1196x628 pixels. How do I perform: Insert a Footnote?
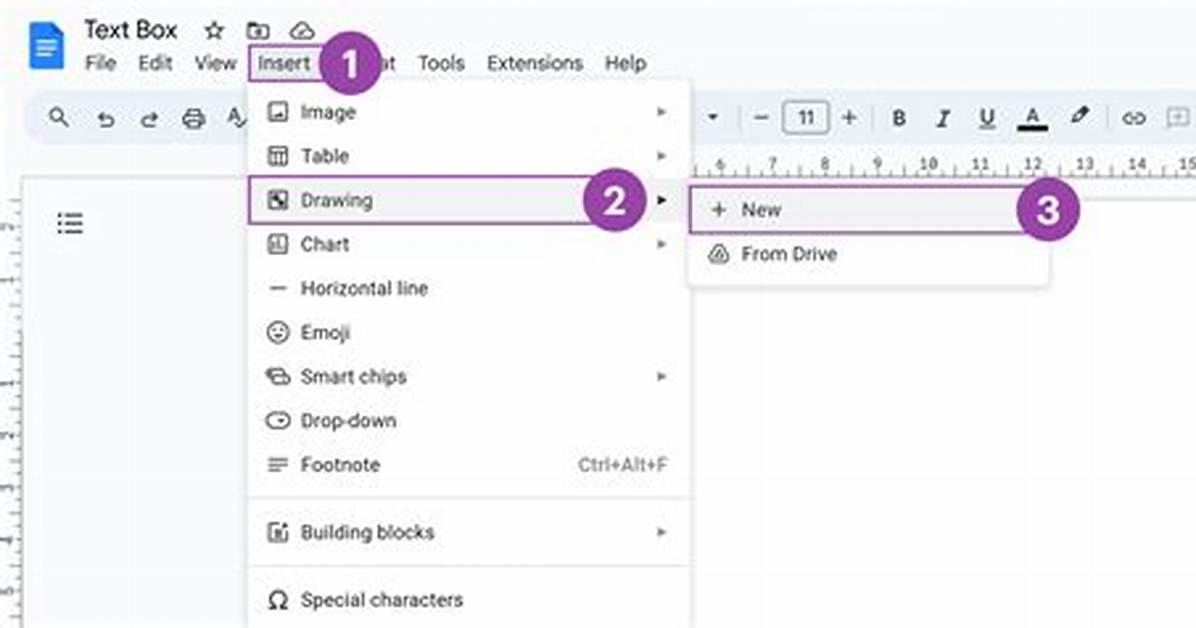[x=469, y=465]
